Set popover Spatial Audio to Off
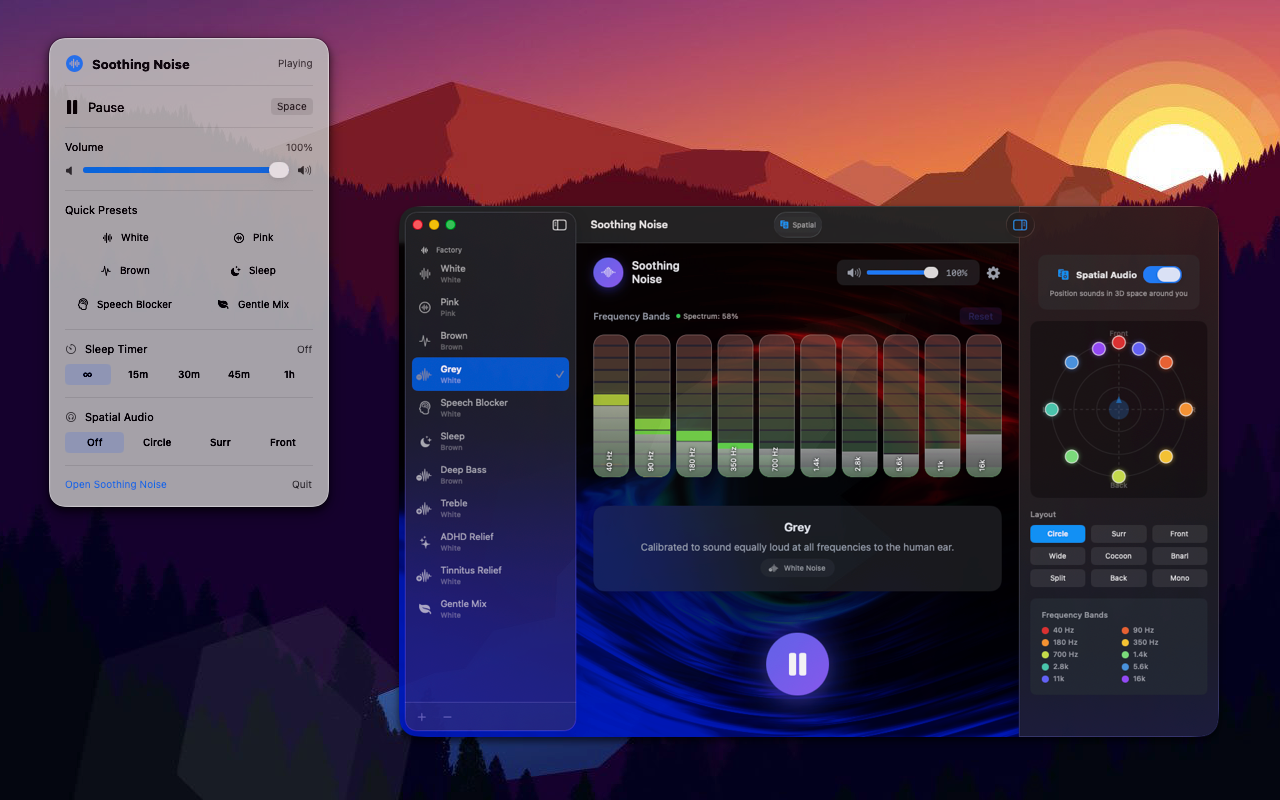1280x800 pixels. (x=95, y=442)
